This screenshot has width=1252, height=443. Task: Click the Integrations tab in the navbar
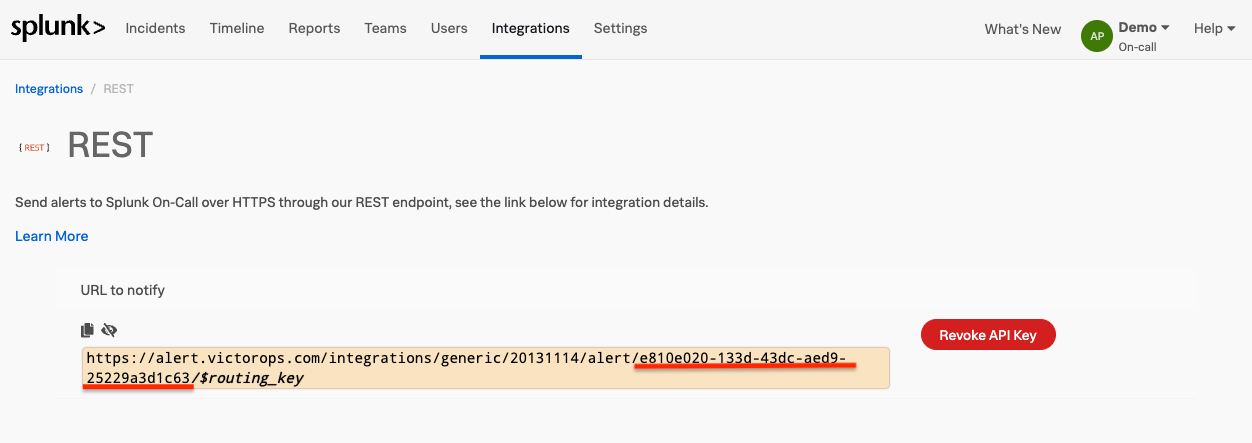tap(530, 29)
